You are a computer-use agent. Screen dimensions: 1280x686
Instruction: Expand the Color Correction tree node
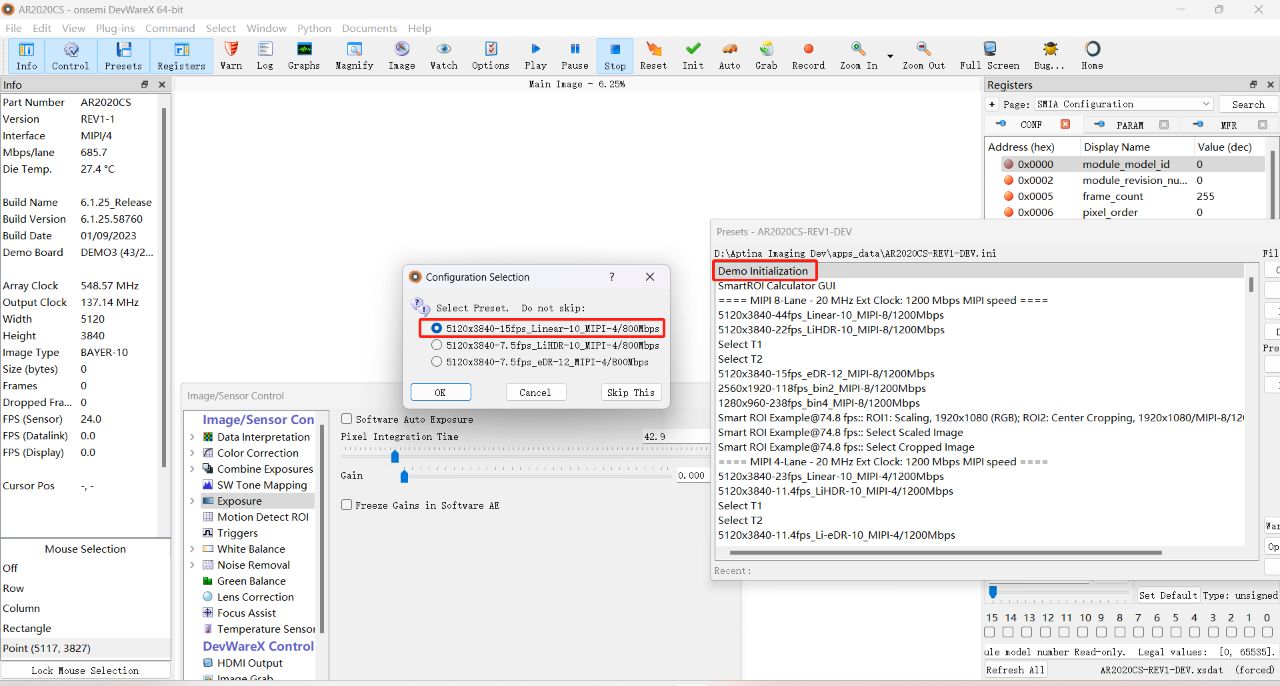click(x=192, y=453)
